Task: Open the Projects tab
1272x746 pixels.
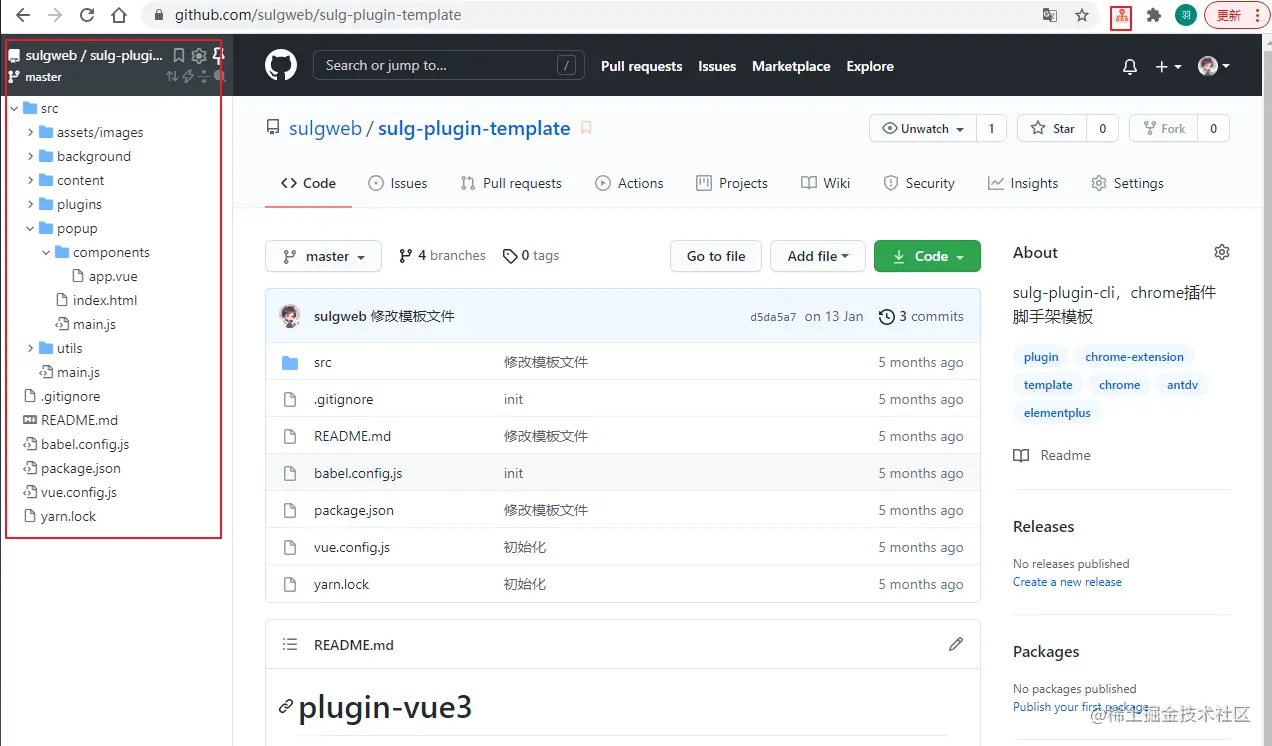Action: pyautogui.click(x=732, y=183)
